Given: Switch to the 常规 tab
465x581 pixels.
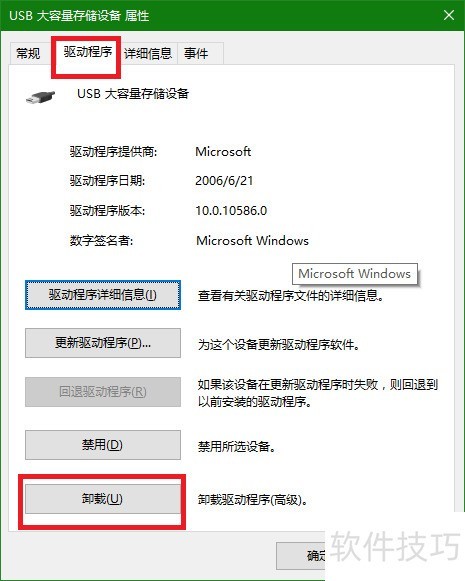Looking at the screenshot, I should [28, 54].
